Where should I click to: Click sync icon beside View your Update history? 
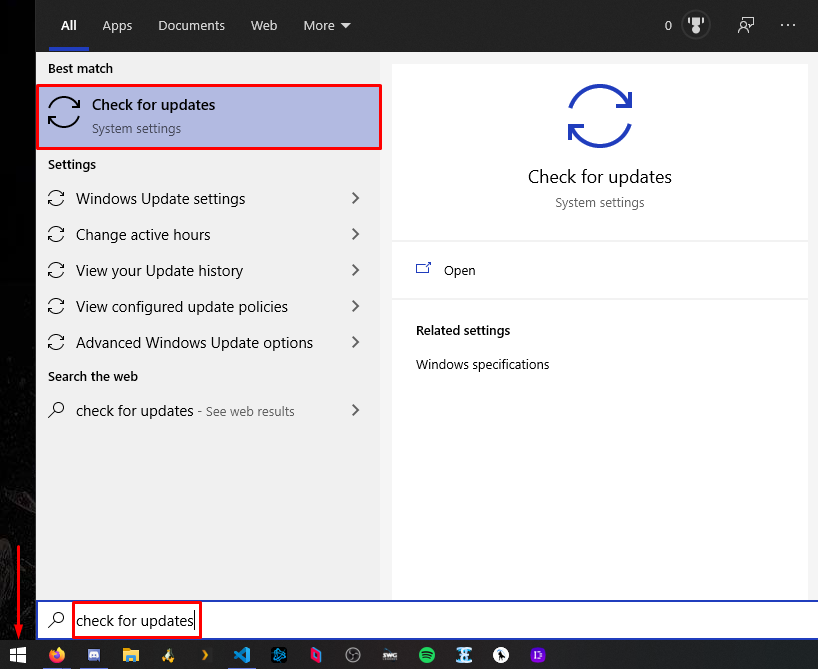[x=56, y=270]
